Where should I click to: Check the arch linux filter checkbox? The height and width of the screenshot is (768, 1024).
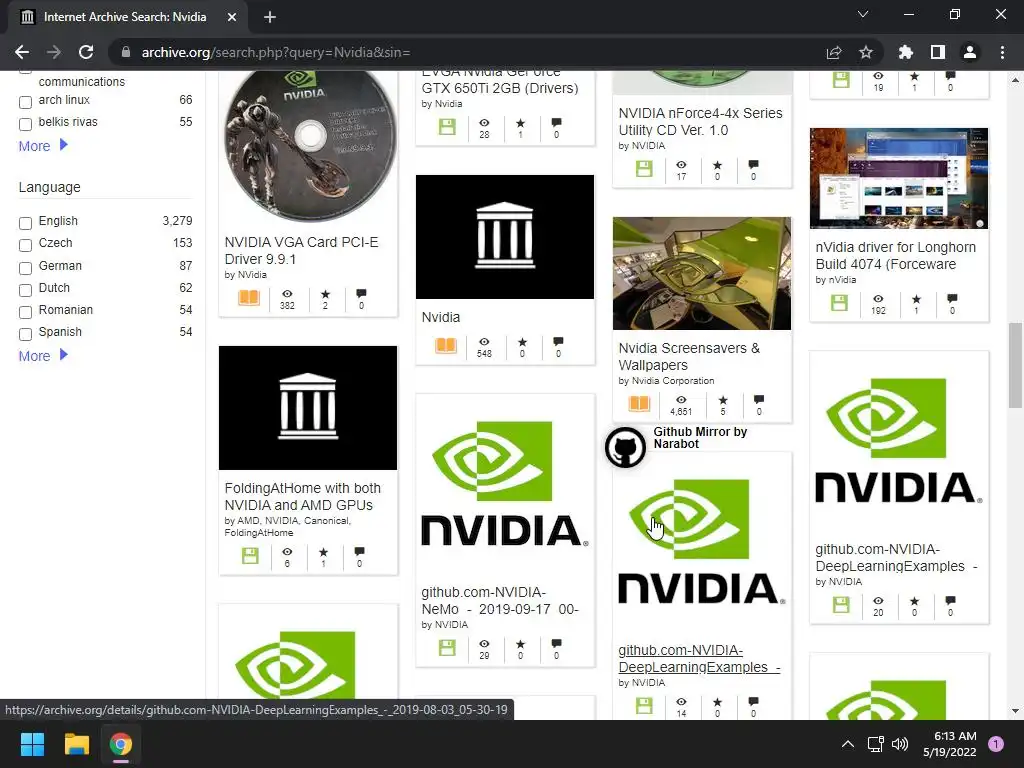pyautogui.click(x=25, y=102)
